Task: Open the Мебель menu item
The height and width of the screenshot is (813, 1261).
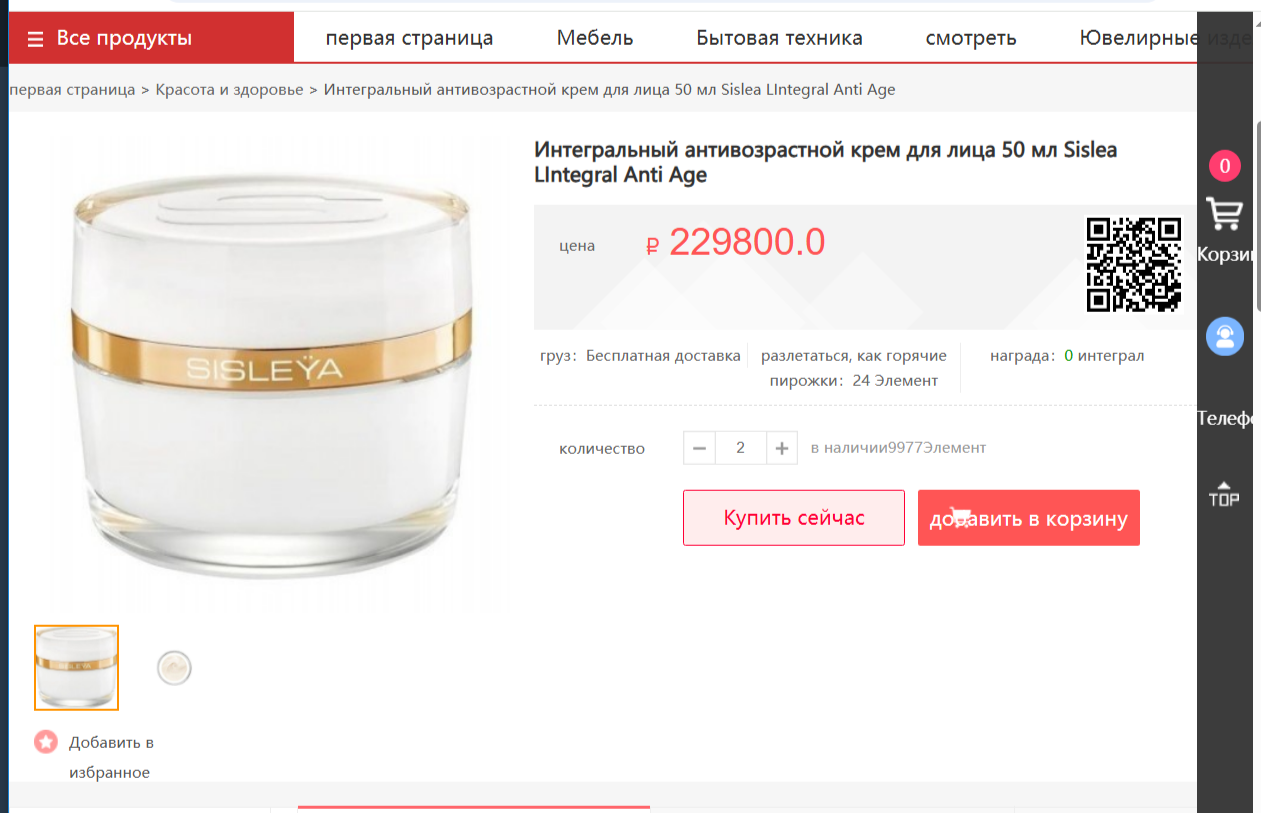Action: (x=595, y=38)
